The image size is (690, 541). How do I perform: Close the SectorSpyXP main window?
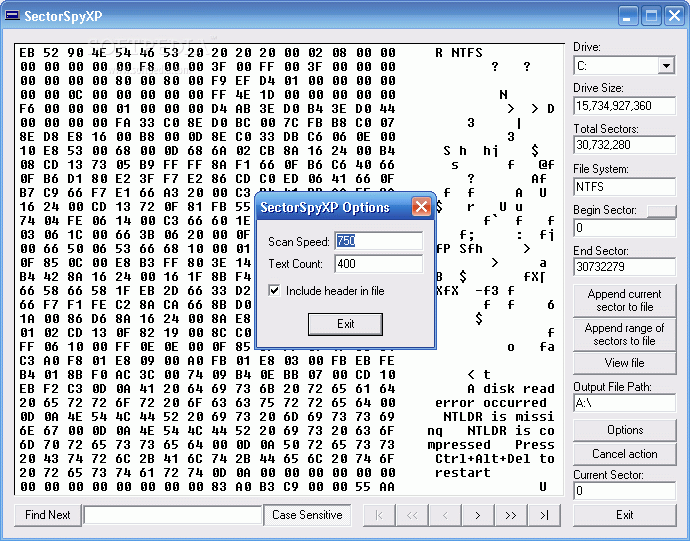pos(674,16)
